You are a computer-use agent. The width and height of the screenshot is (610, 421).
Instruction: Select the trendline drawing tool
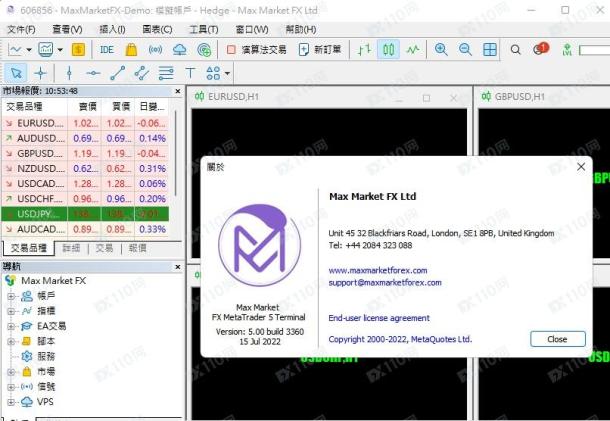(117, 73)
